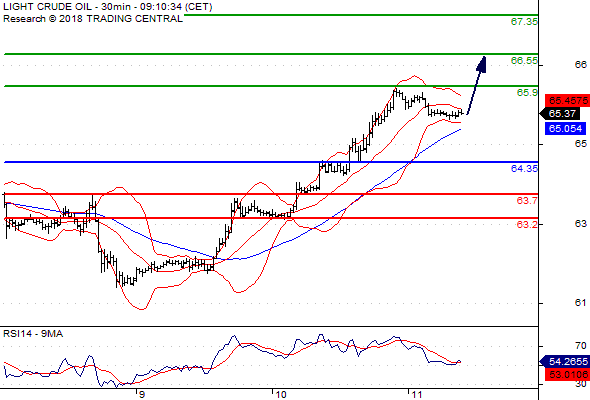Click the blue 54.2655 RSI value tag
This screenshot has height=400, width=590.
(x=565, y=362)
